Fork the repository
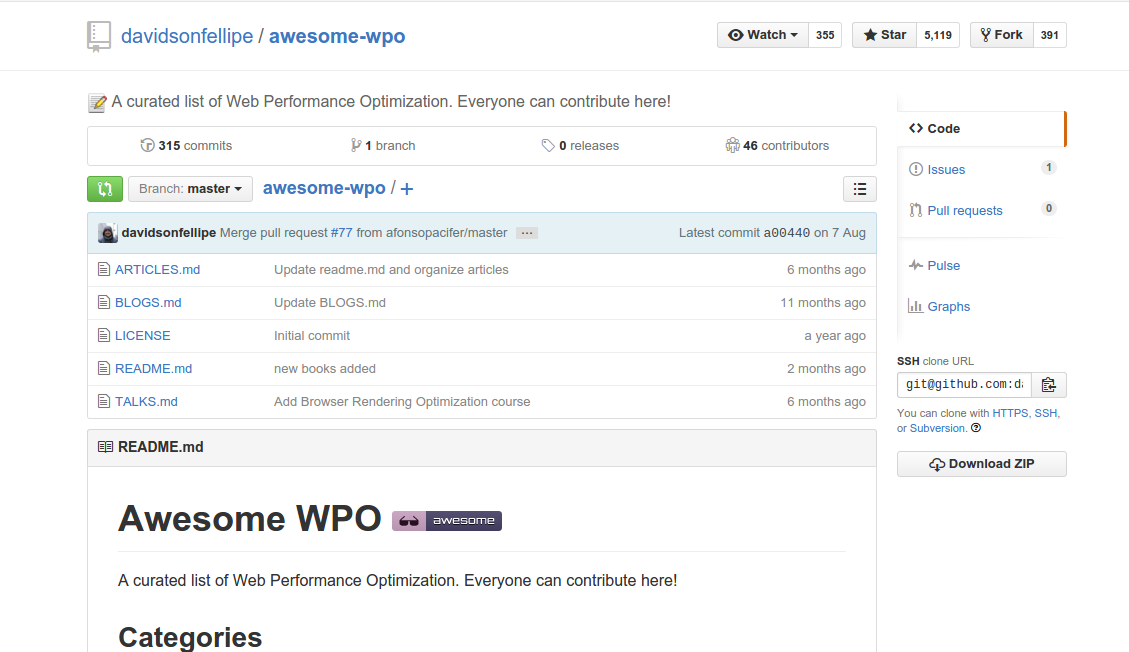 [x=1002, y=35]
